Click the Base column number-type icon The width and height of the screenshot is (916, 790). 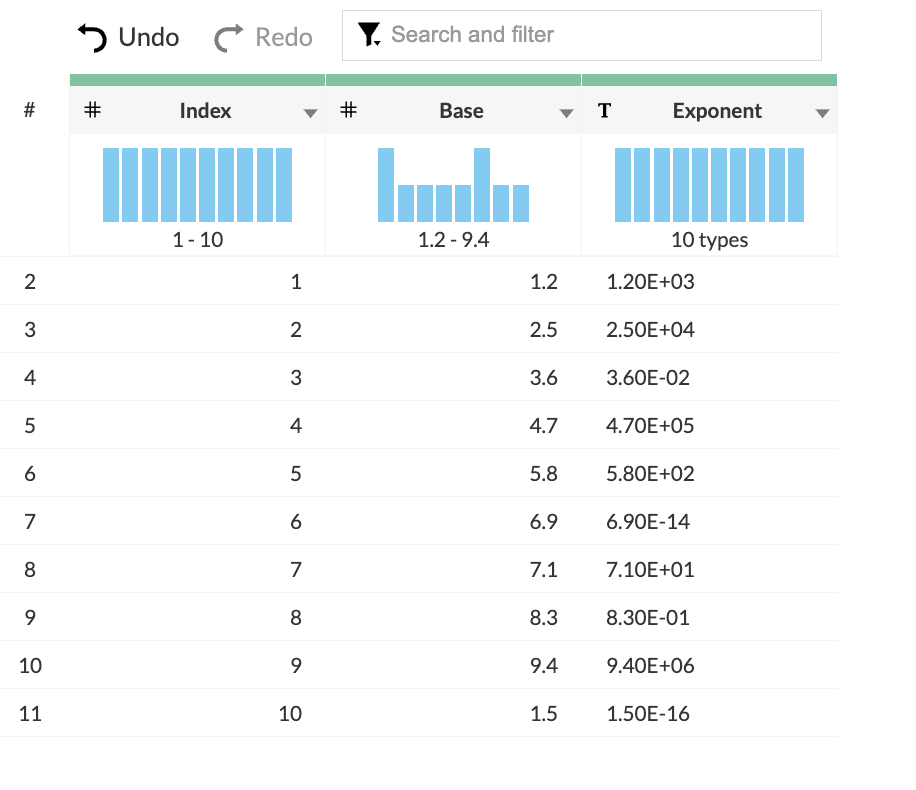point(348,111)
